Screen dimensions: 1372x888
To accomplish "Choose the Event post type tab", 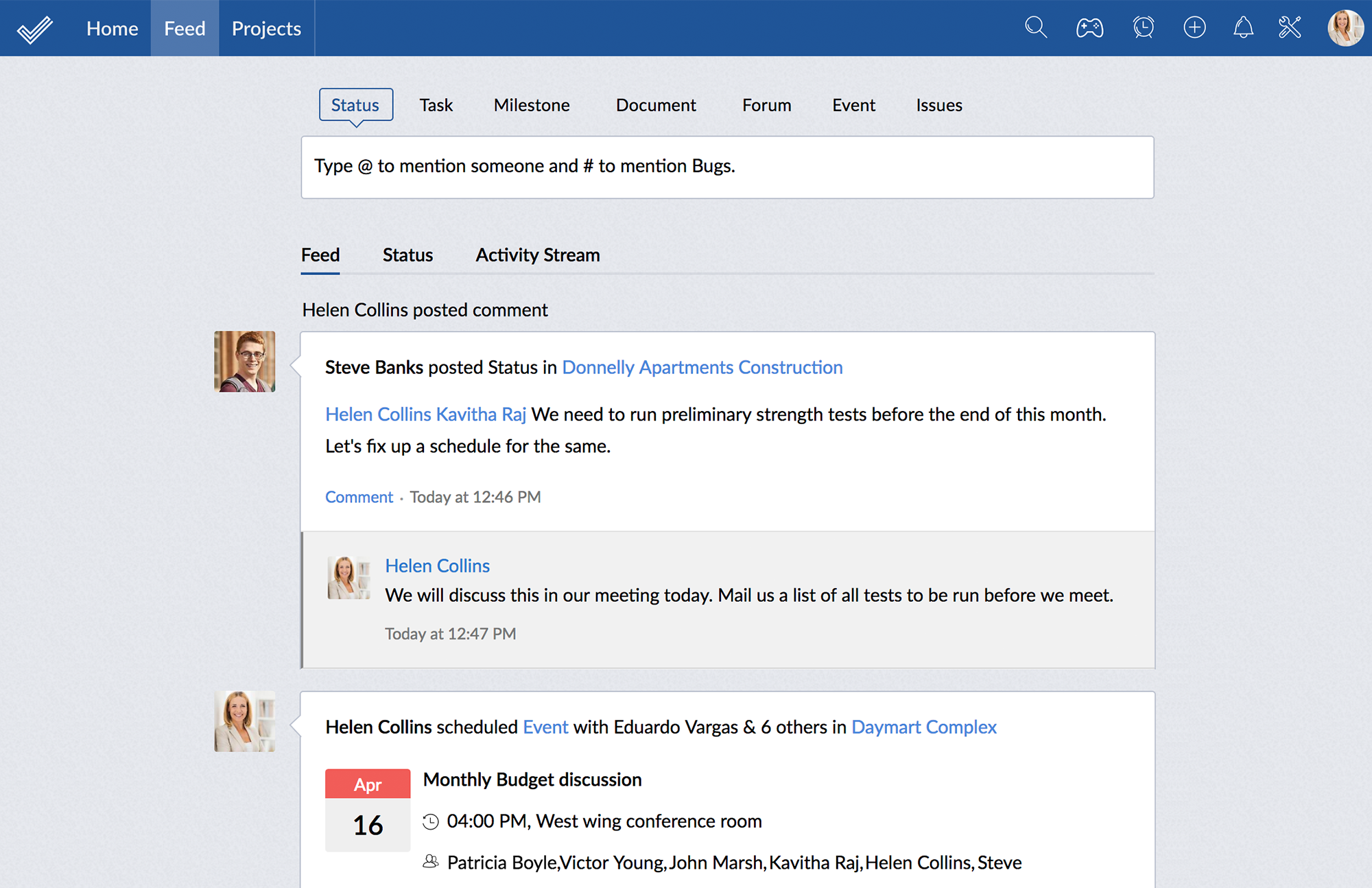I will [x=853, y=105].
